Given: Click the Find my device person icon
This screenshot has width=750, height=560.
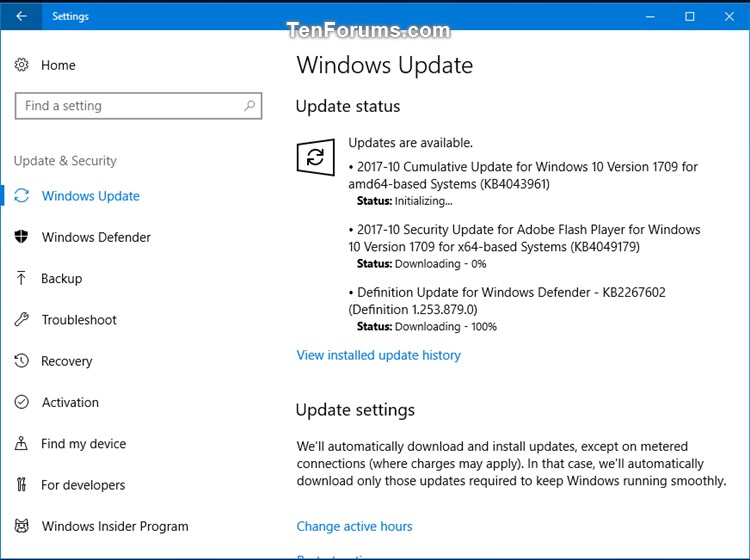Looking at the screenshot, I should [x=21, y=443].
